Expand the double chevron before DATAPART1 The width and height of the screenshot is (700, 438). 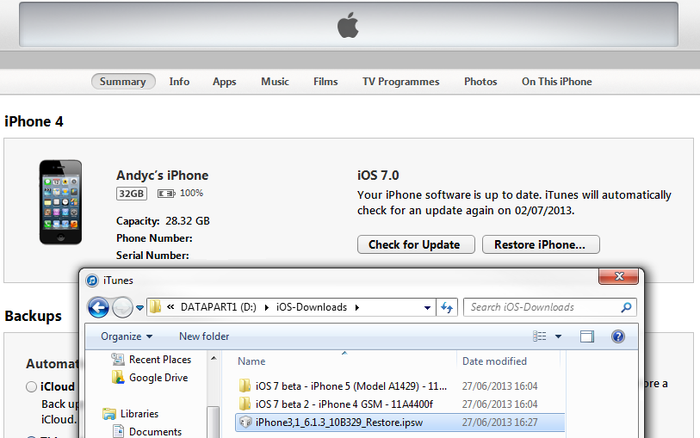pos(171,307)
